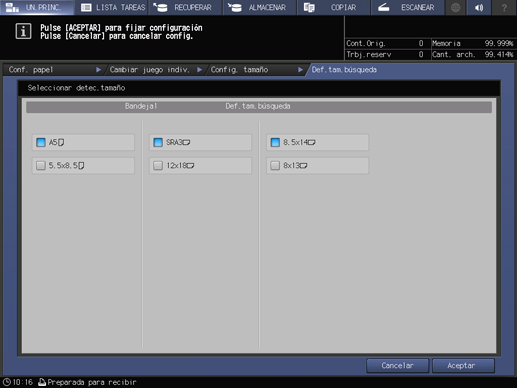Image resolution: width=517 pixels, height=388 pixels.
Task: Click the arrow after Config. tamaño
Action: [x=300, y=70]
